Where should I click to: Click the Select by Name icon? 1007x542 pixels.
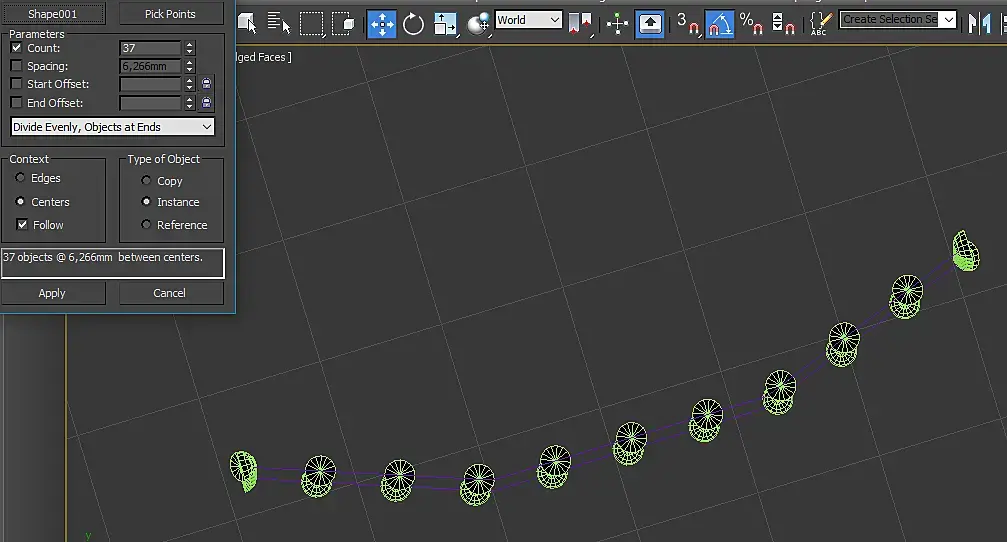pos(278,24)
